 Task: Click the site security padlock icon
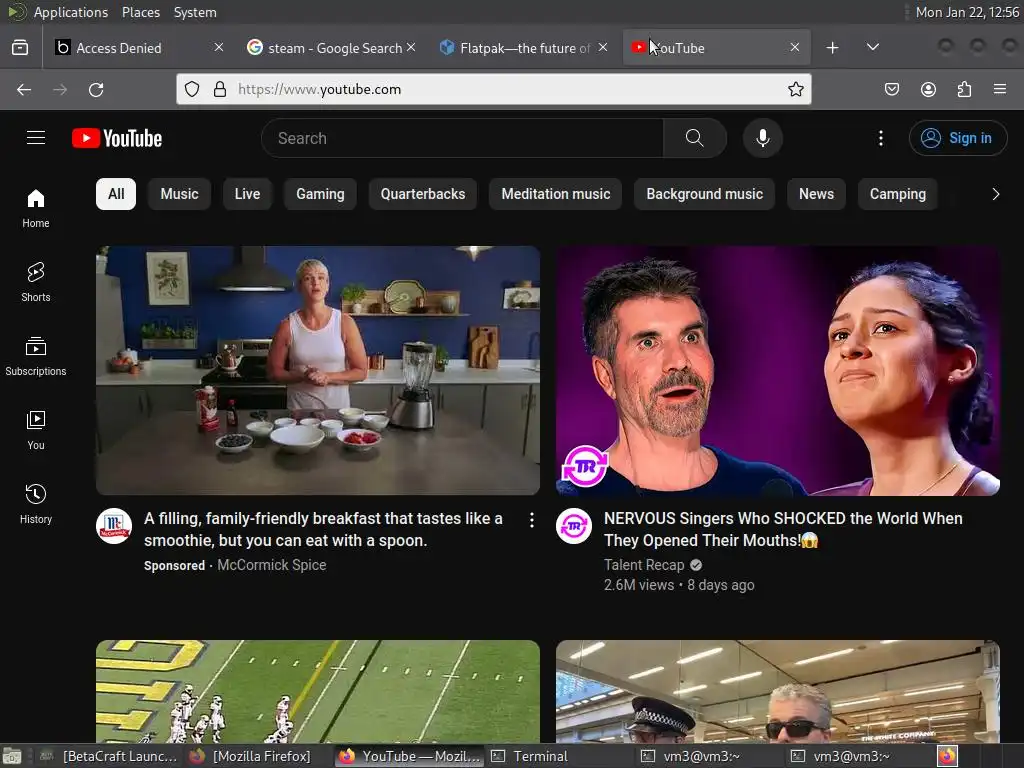(219, 89)
